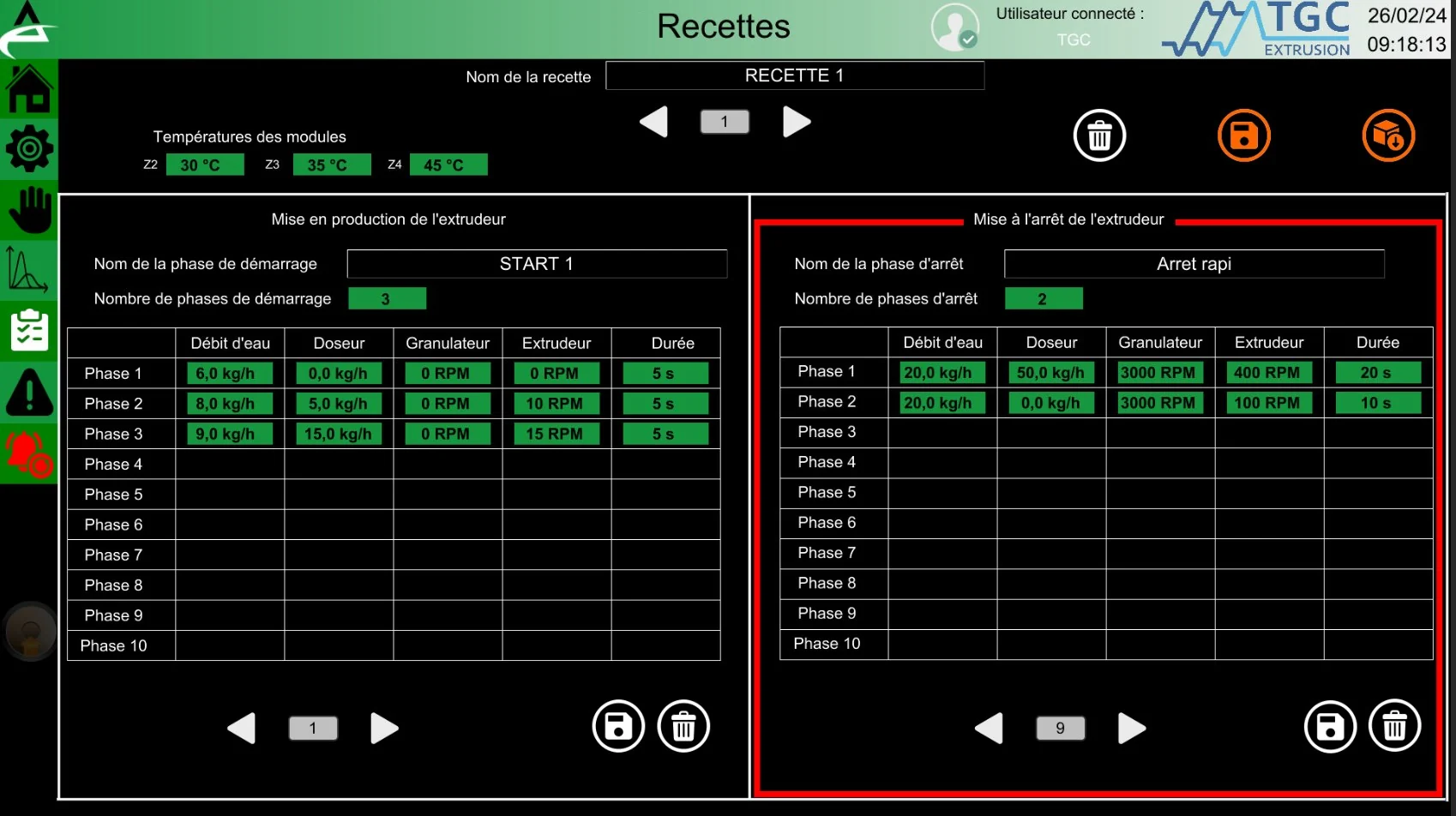Next start phase set arrow
Screen dimensions: 1456x816
point(384,729)
